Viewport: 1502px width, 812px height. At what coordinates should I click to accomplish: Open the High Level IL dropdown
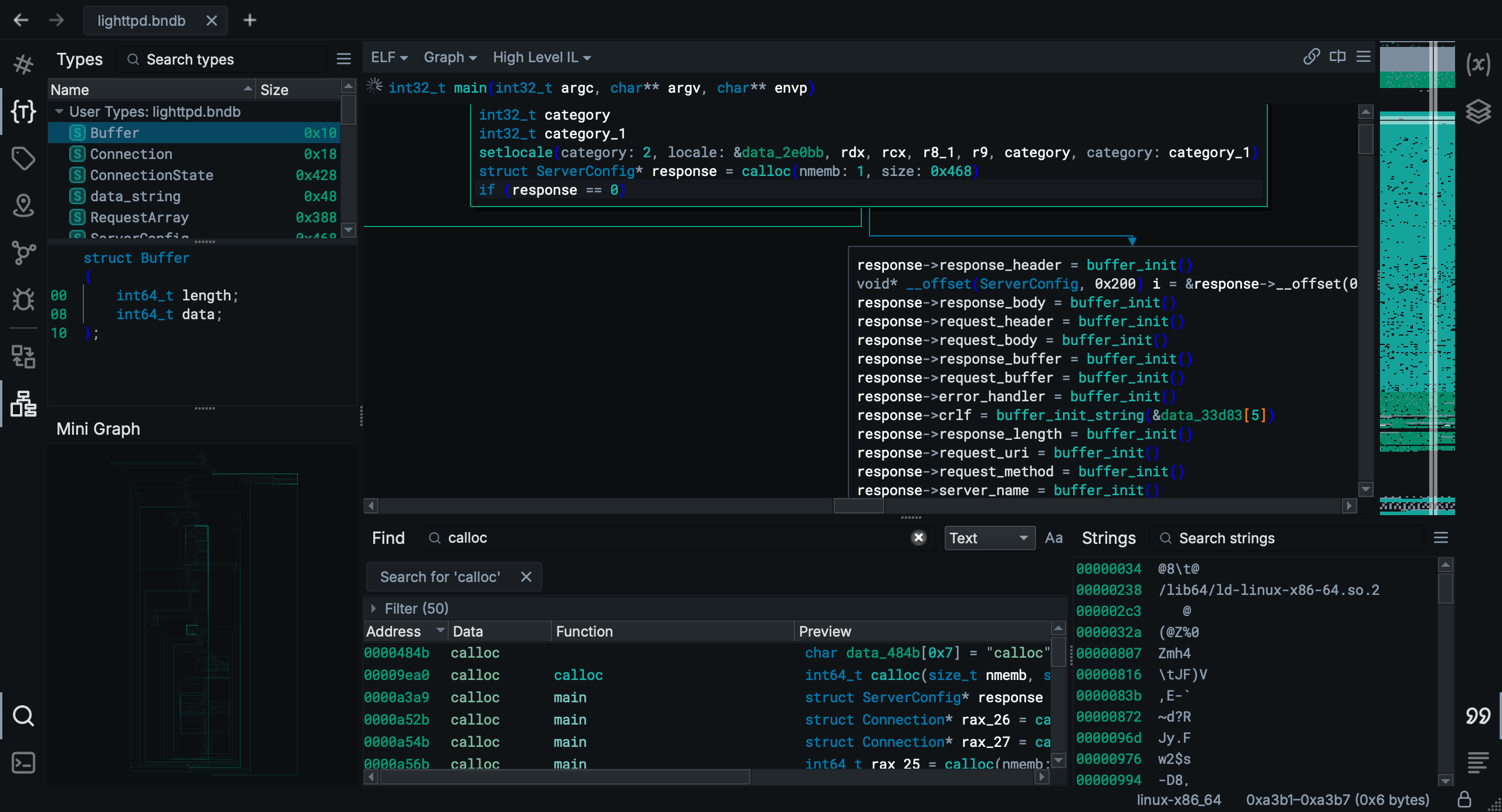(x=542, y=57)
